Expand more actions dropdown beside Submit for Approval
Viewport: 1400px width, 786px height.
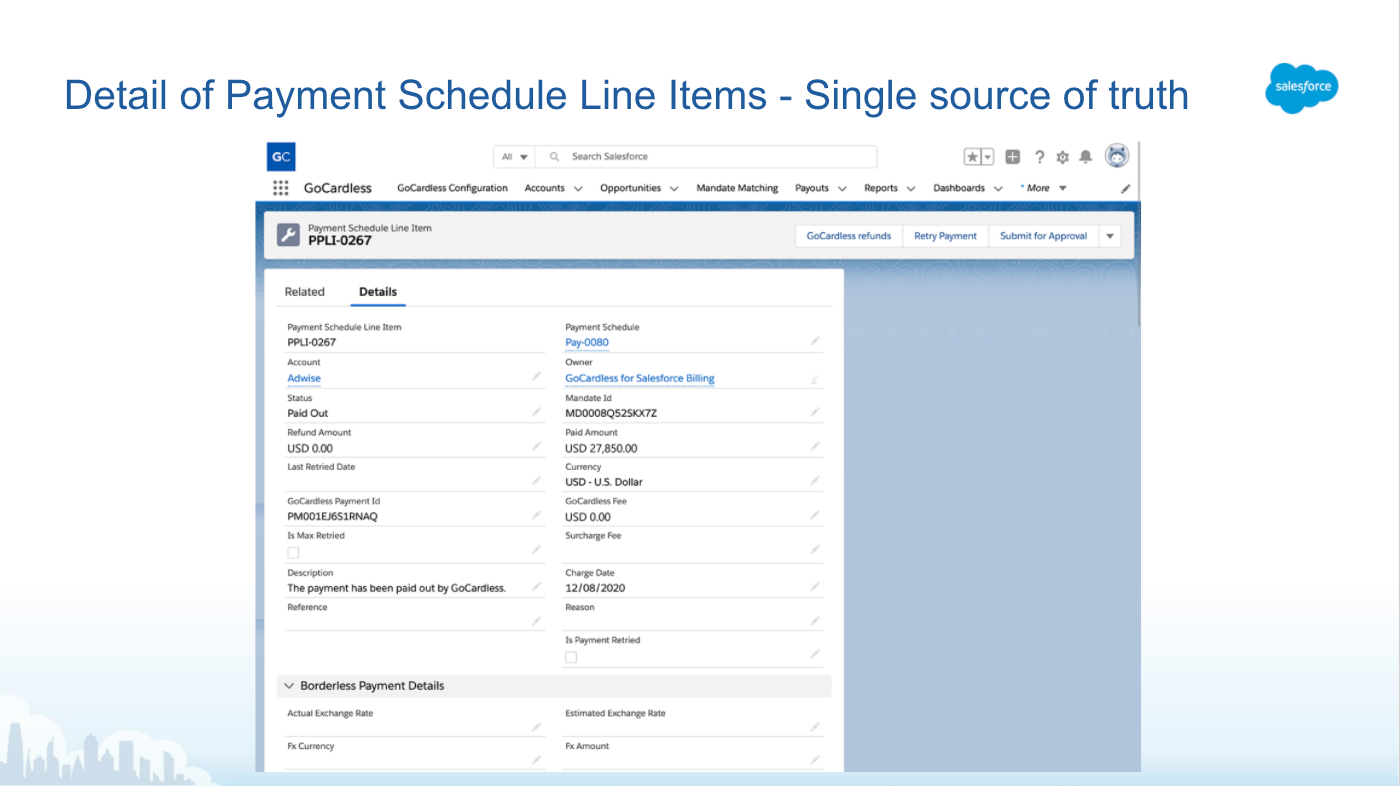pyautogui.click(x=1110, y=236)
